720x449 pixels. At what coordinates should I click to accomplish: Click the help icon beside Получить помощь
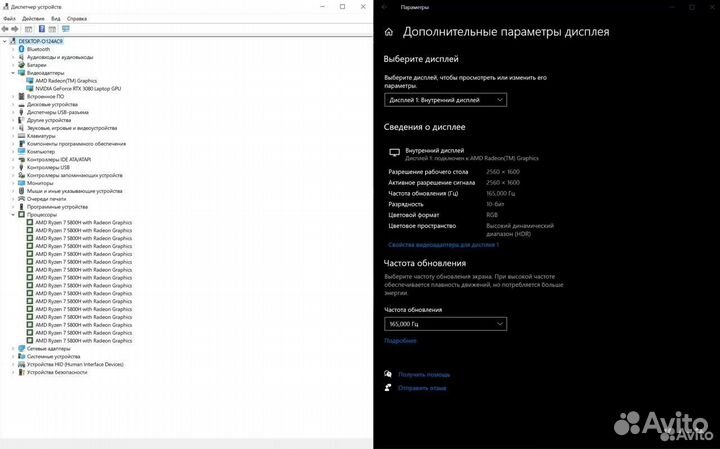pos(388,374)
